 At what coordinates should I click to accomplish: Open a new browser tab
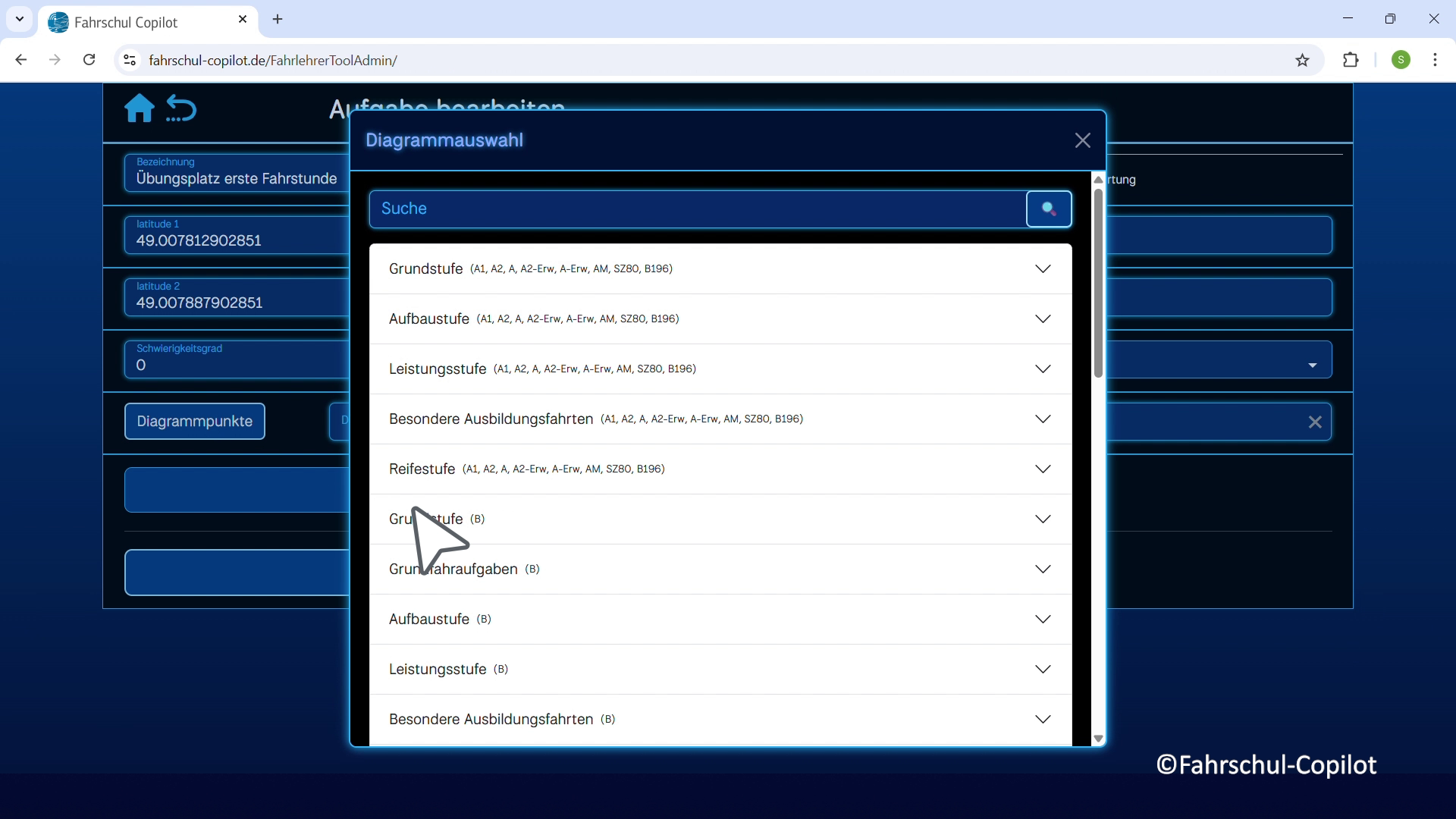pyautogui.click(x=278, y=20)
